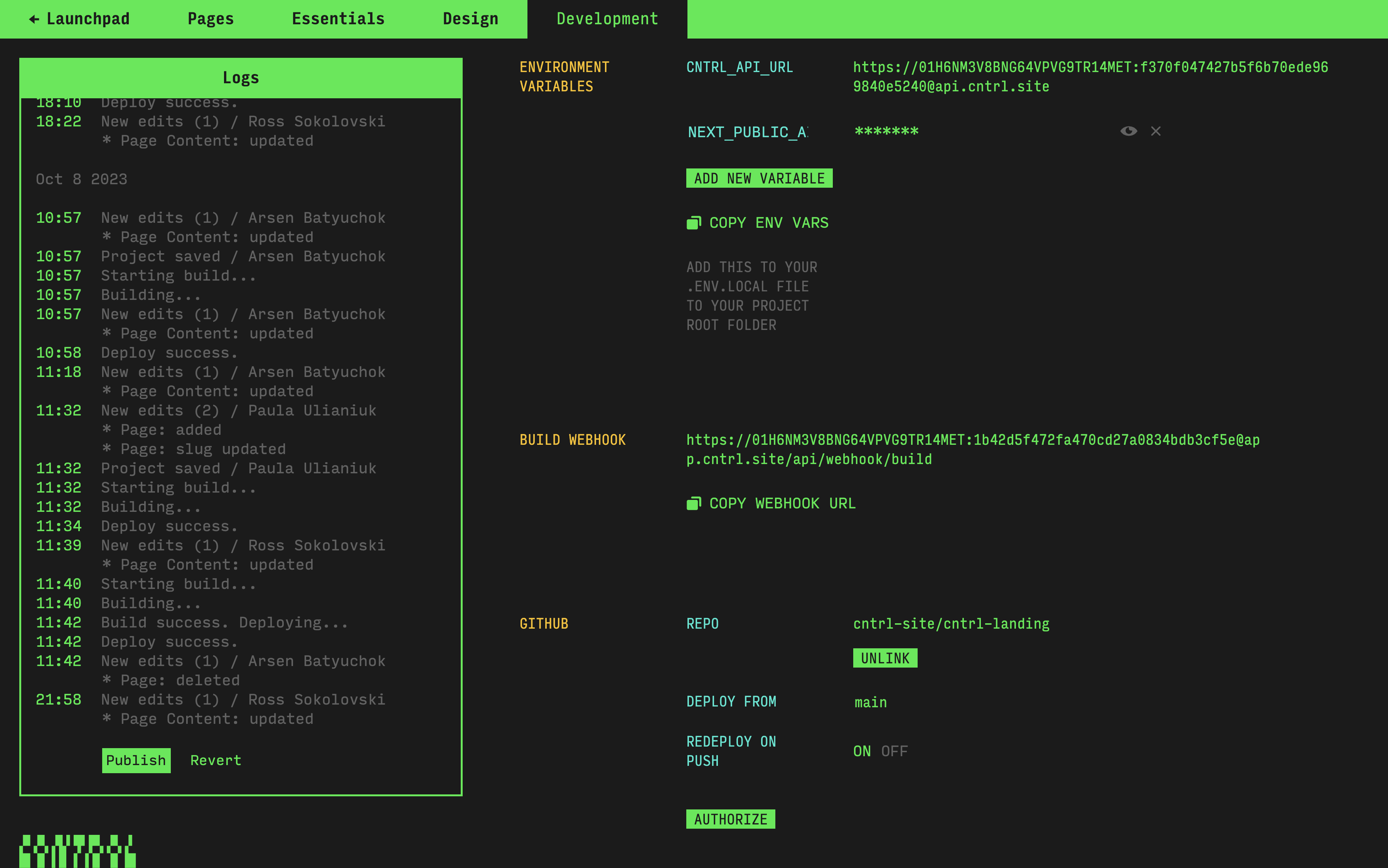Screen dimensions: 1388x868
Task: Unlink the cntrl-landing GitHub repo
Action: pos(885,658)
